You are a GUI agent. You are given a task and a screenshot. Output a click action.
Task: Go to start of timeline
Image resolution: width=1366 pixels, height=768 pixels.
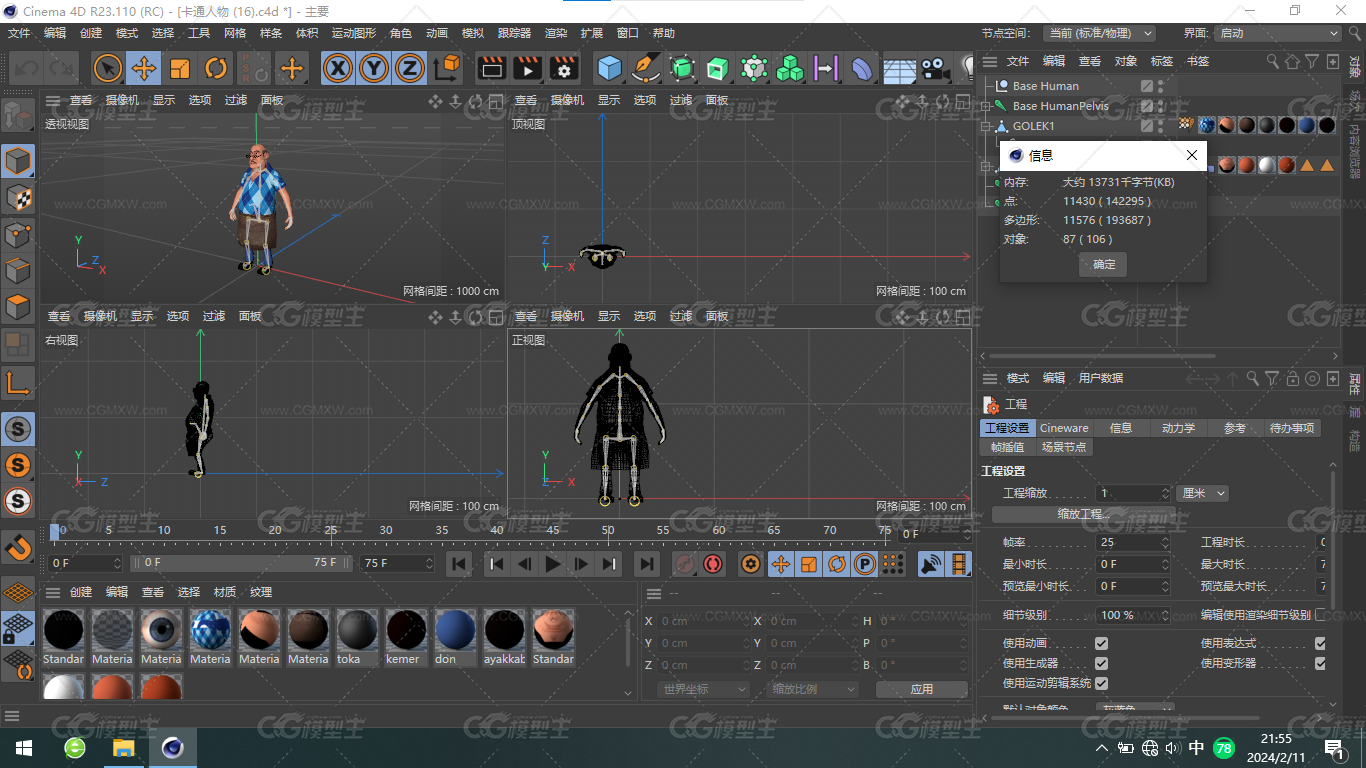coord(459,564)
